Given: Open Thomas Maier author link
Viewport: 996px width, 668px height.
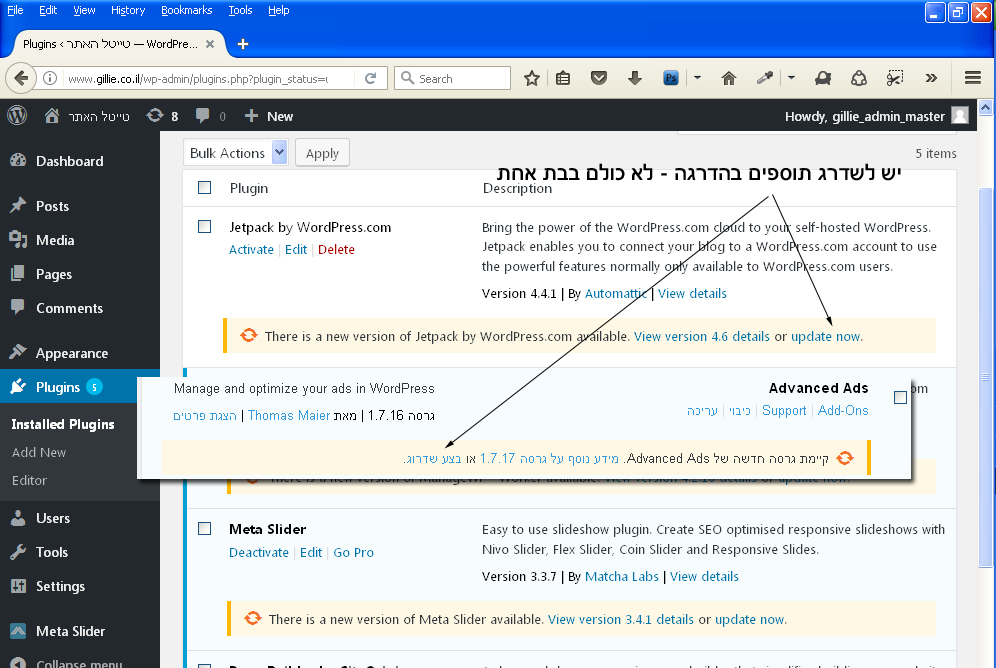Looking at the screenshot, I should coord(288,415).
